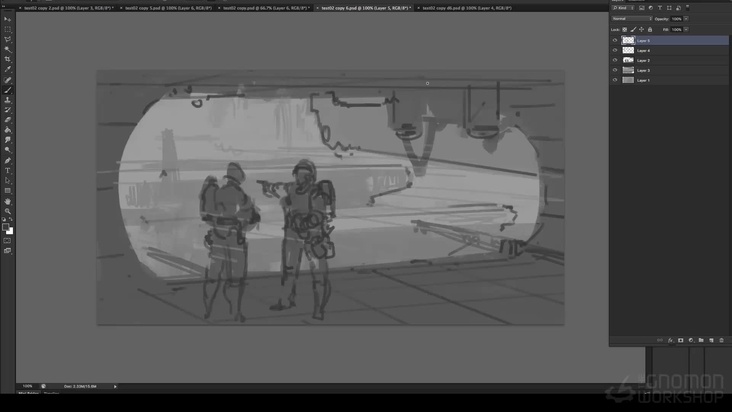Select the Zoom tool
Image resolution: width=732 pixels, height=412 pixels.
click(7, 211)
